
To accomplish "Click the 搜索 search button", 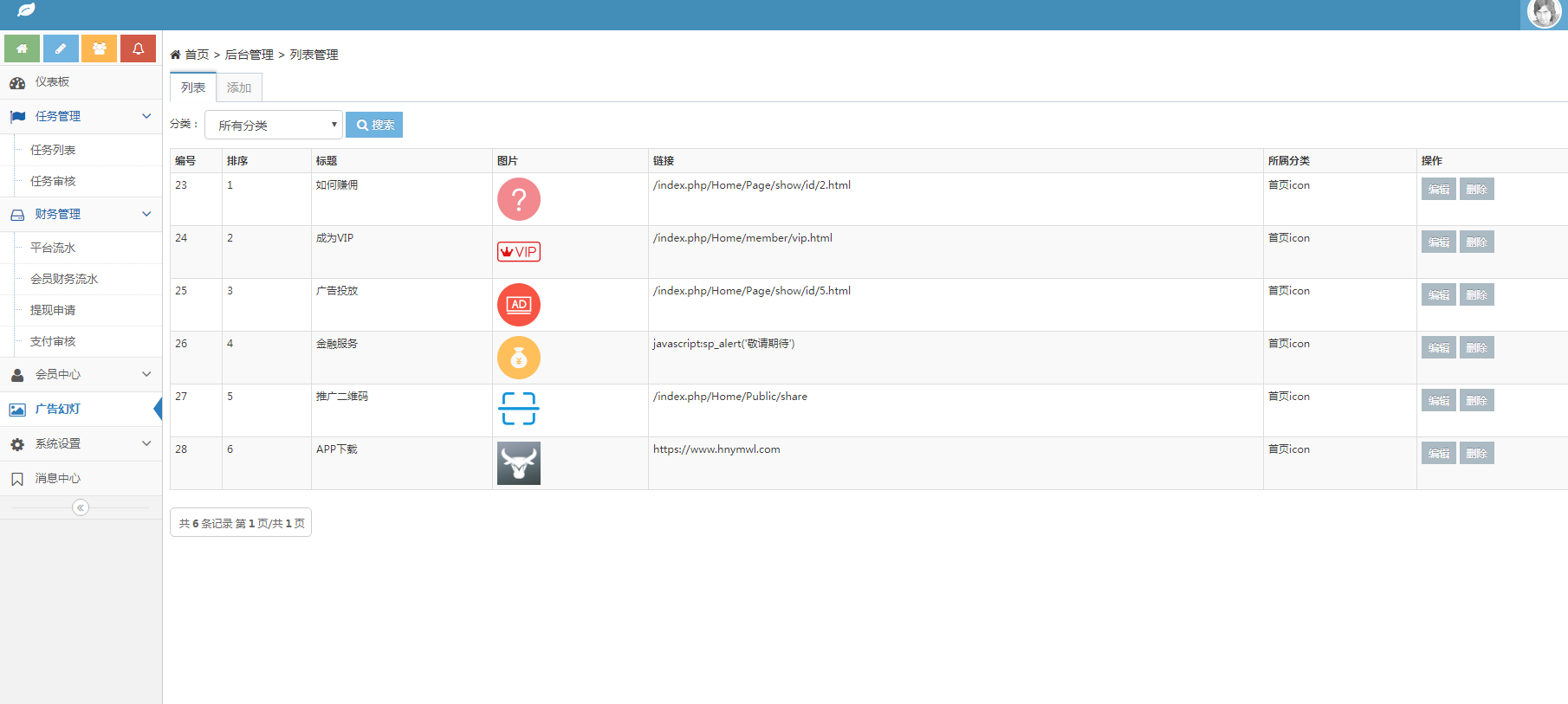I will coord(374,125).
